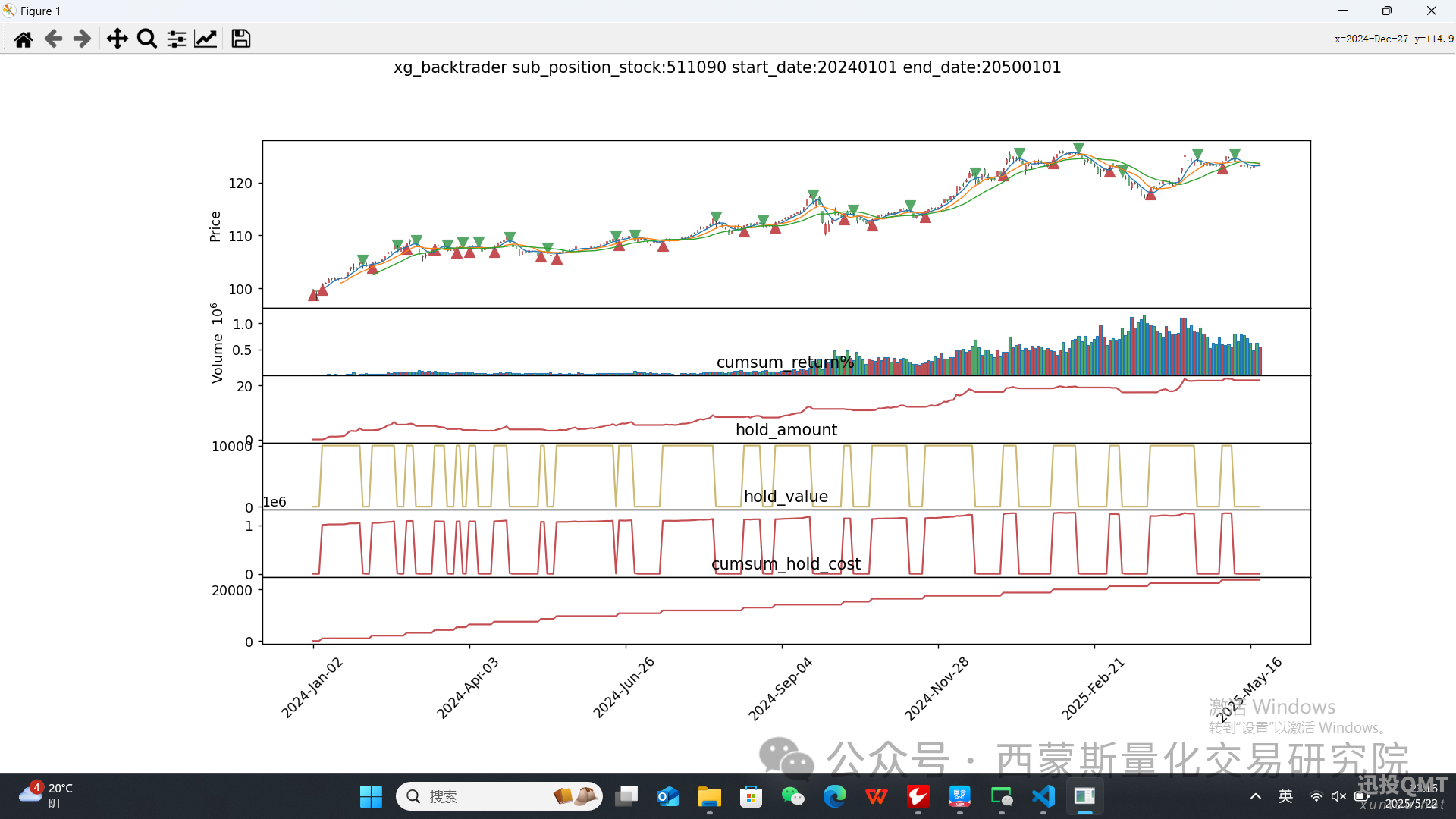Open the red bird app on taskbar

click(x=918, y=796)
